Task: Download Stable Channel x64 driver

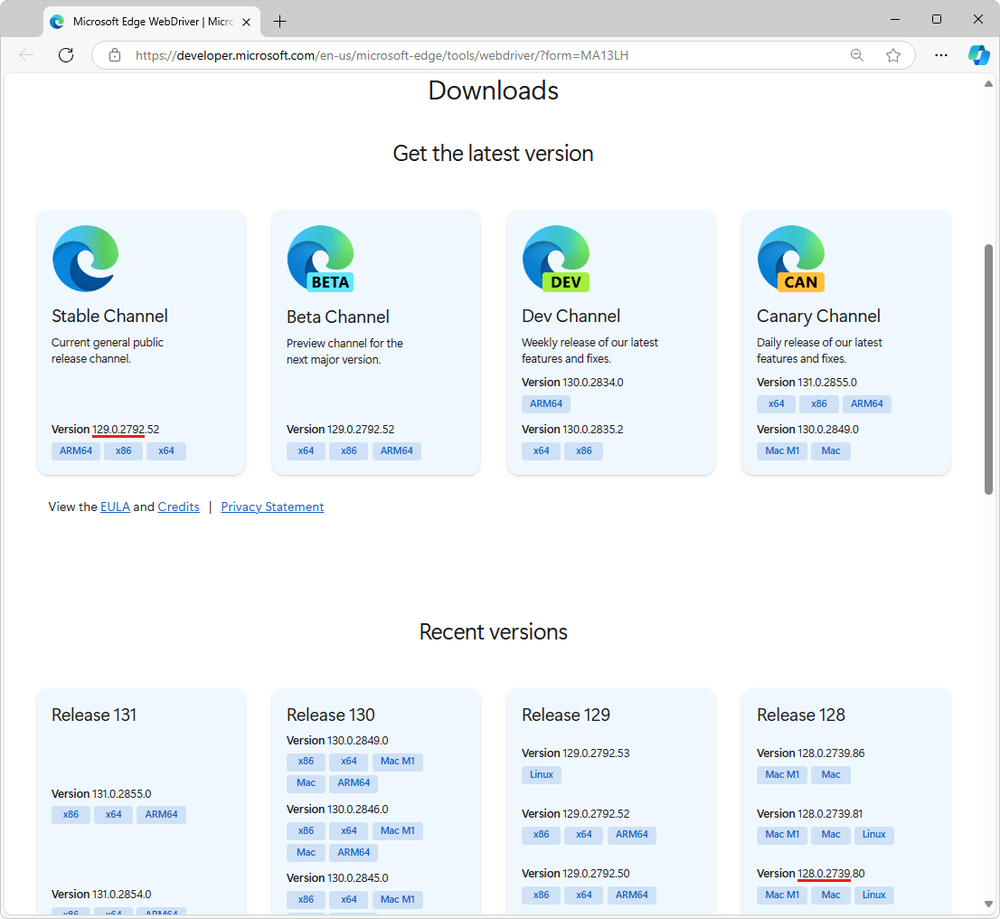Action: (166, 451)
